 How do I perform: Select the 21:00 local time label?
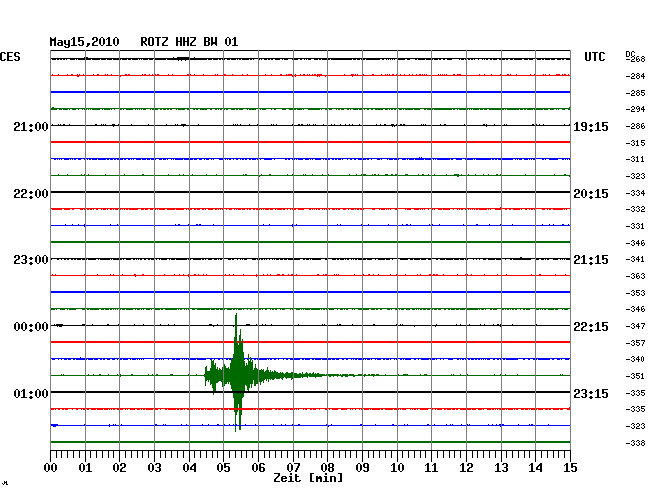(31, 126)
